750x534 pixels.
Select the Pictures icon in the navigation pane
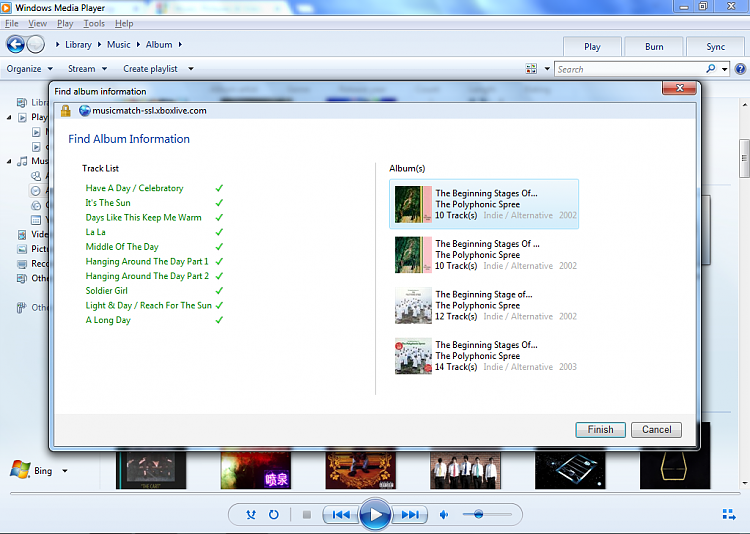(22, 249)
